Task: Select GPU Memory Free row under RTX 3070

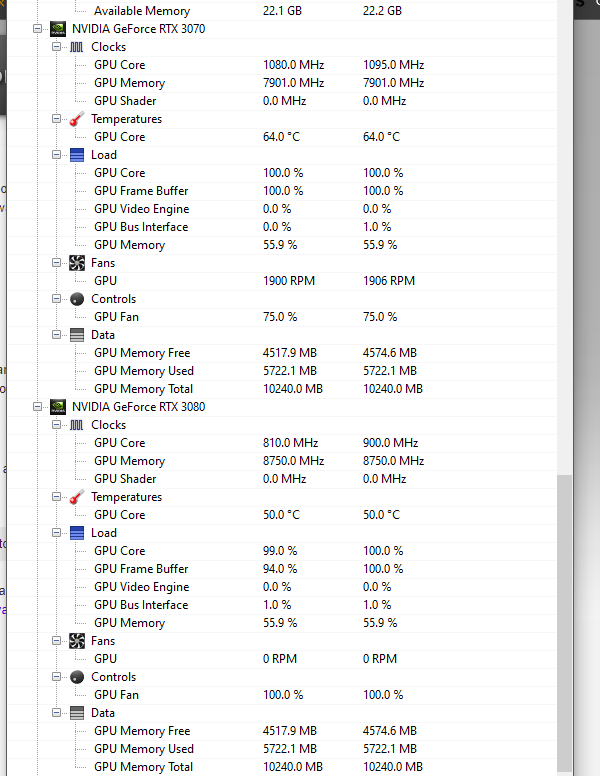Action: point(282,353)
